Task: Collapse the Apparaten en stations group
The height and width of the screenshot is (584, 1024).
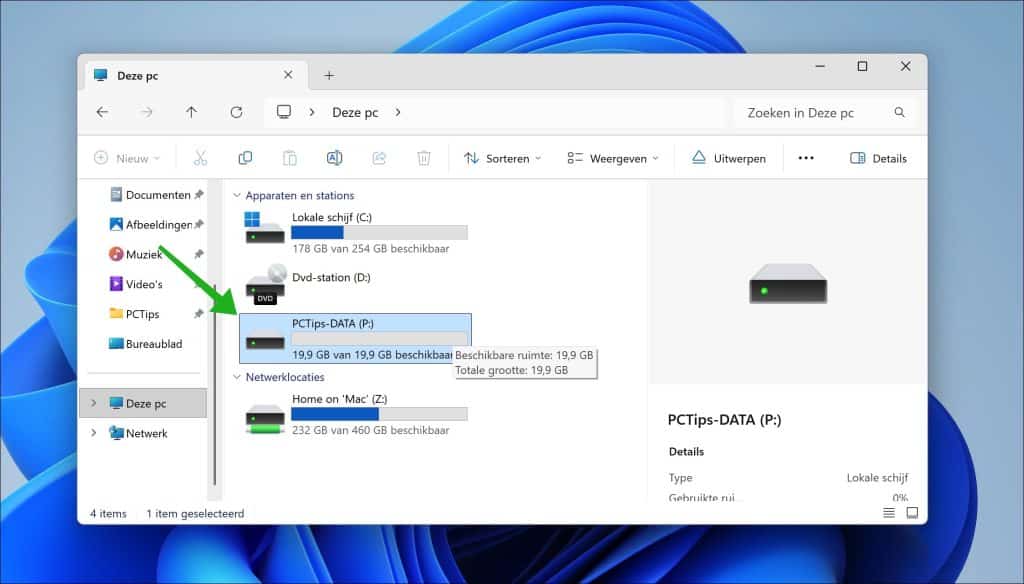Action: tap(237, 196)
